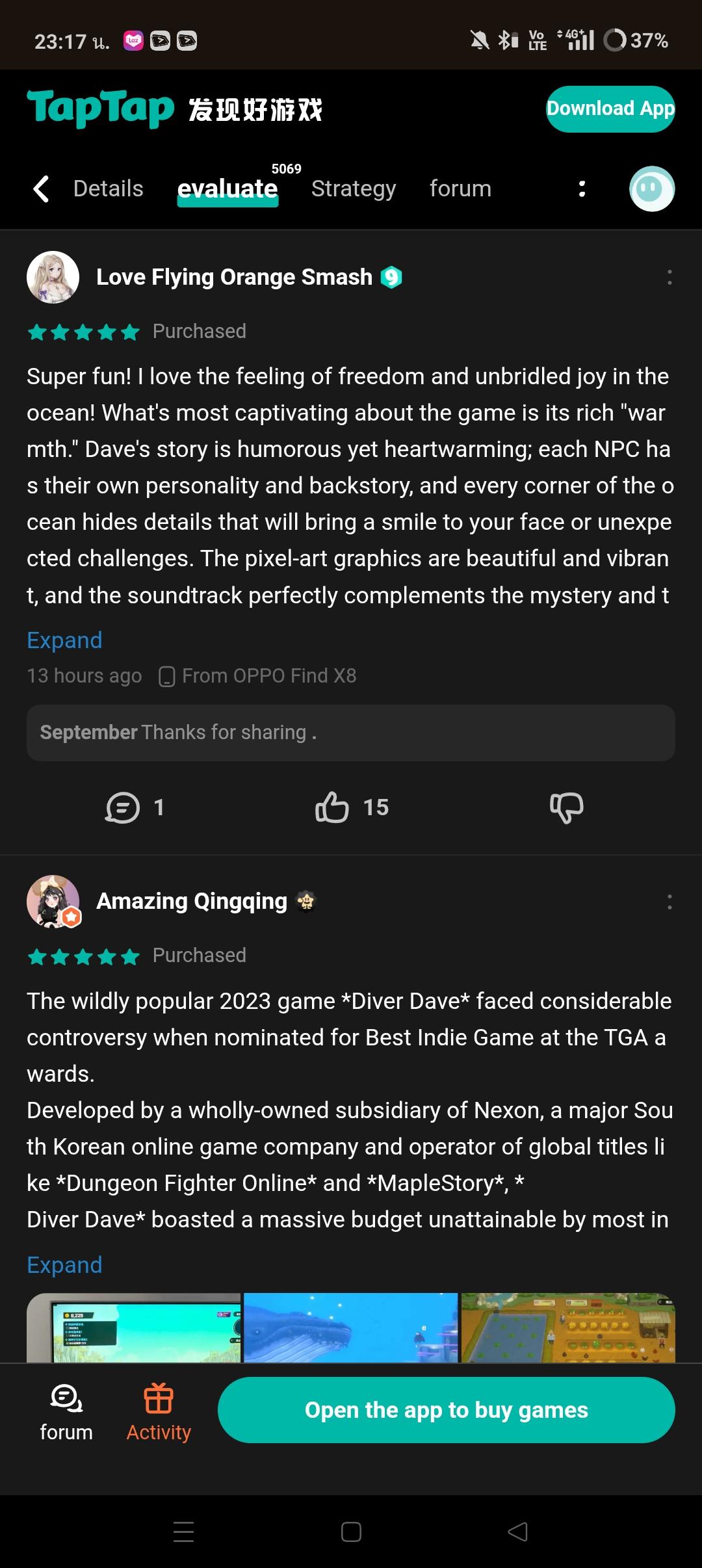Tap the comment icon on first review
This screenshot has height=1568, width=702.
click(123, 807)
